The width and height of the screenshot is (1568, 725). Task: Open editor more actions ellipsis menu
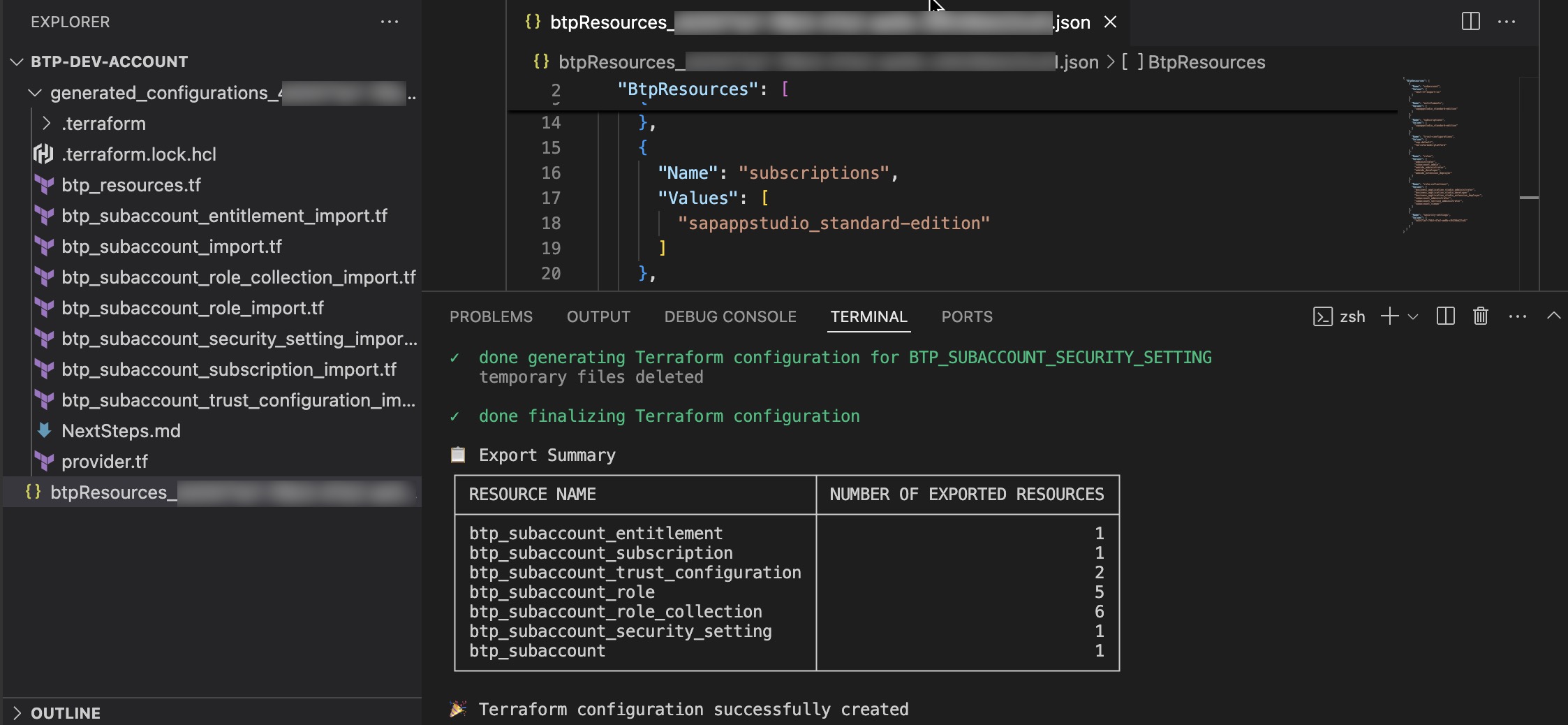coord(1507,22)
